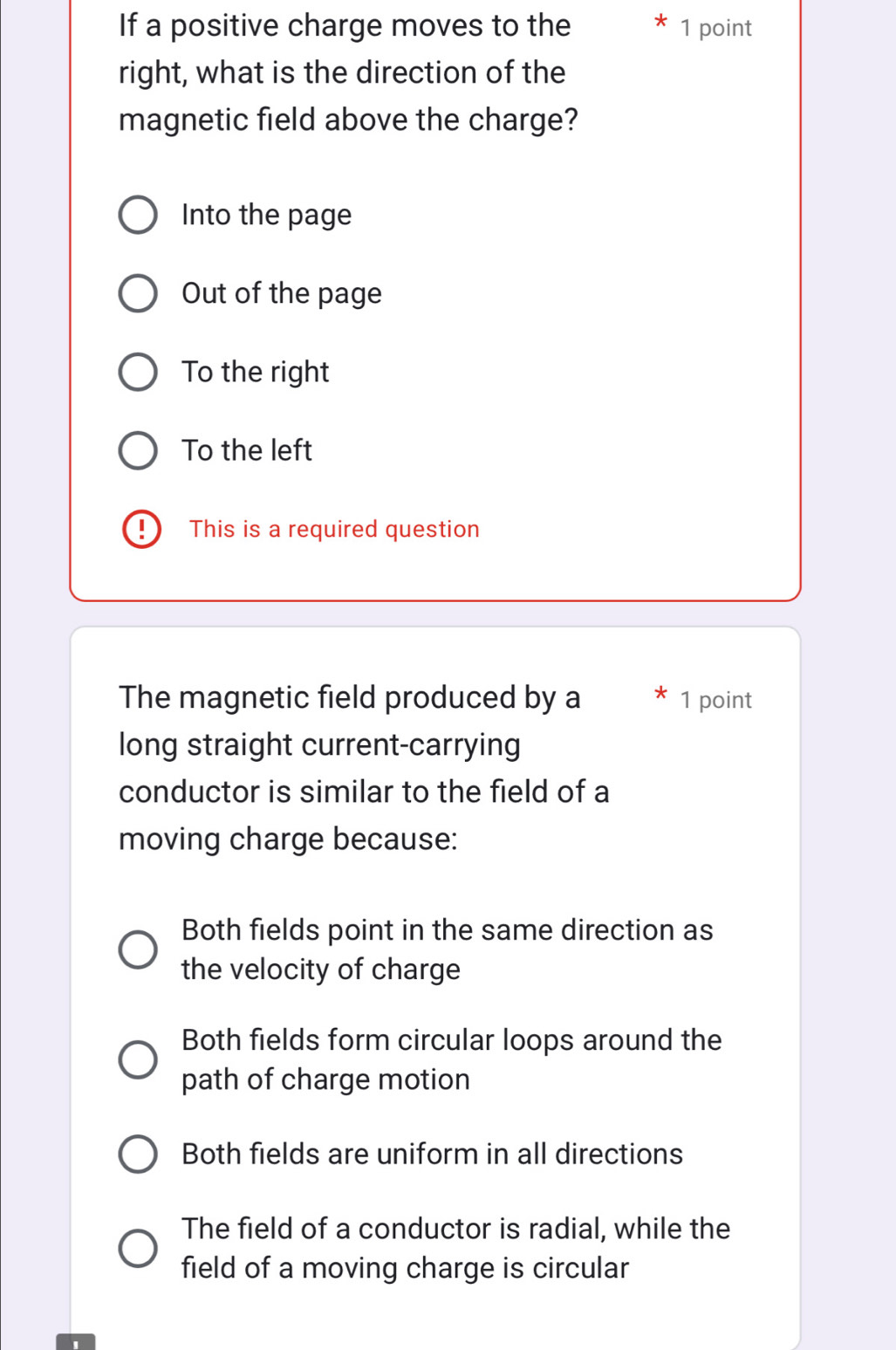
Task: Click the "Both fields are uniform in all directions" label text
Action: 432,1155
